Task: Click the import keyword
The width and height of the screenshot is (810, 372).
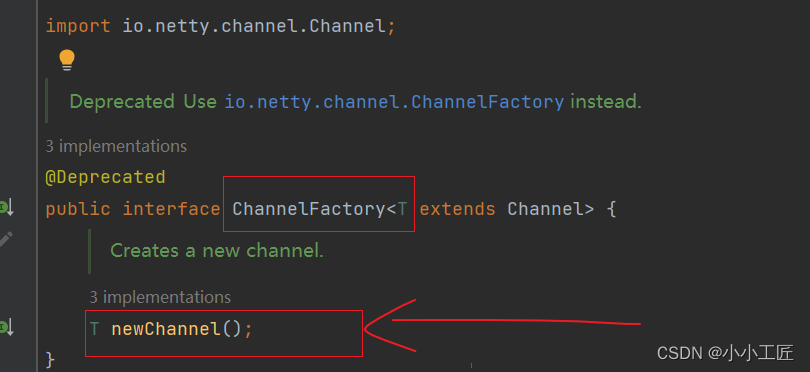Action: pyautogui.click(x=78, y=26)
